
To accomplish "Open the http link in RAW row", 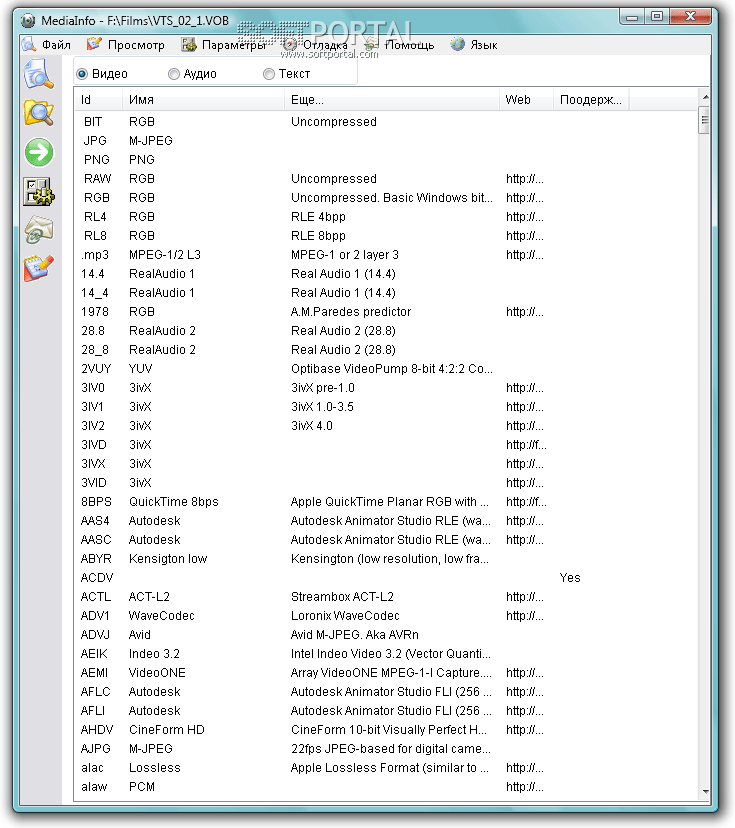I will click(524, 179).
